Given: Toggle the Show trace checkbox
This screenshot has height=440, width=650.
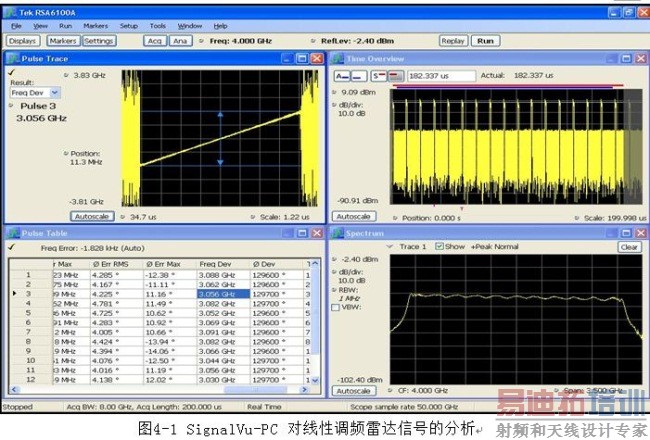Looking at the screenshot, I should [439, 246].
